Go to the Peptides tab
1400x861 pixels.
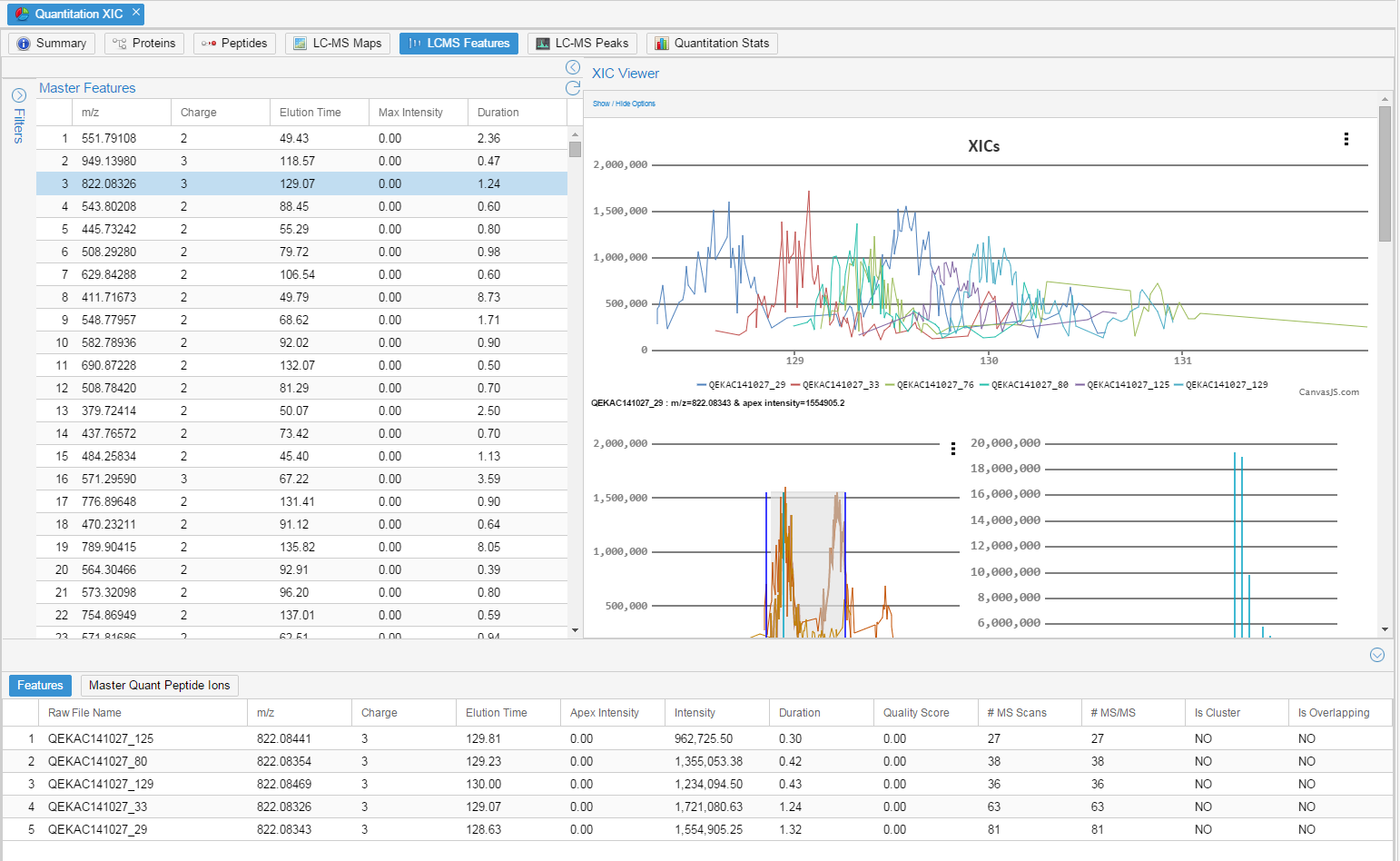[x=234, y=44]
